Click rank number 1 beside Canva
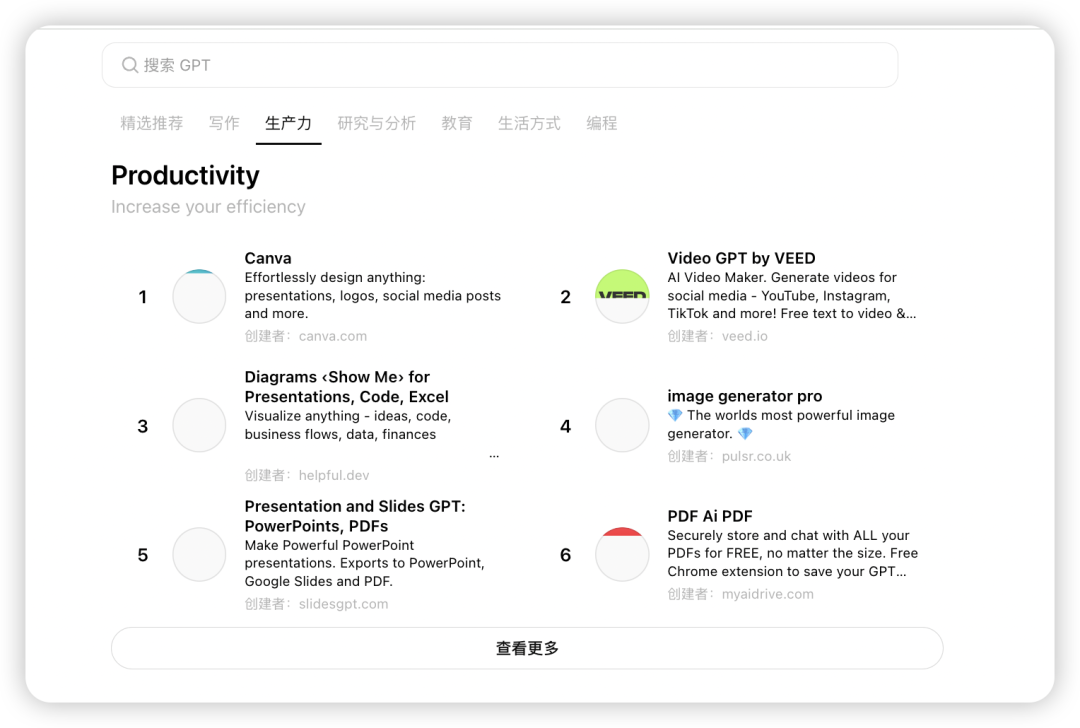1080x728 pixels. point(143,297)
